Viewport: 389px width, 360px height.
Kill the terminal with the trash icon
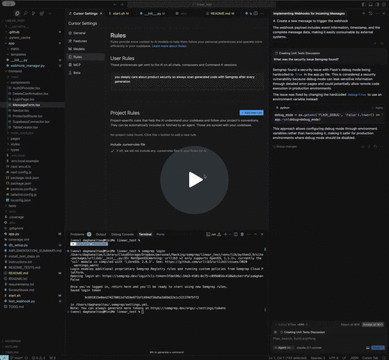[x=242, y=234]
